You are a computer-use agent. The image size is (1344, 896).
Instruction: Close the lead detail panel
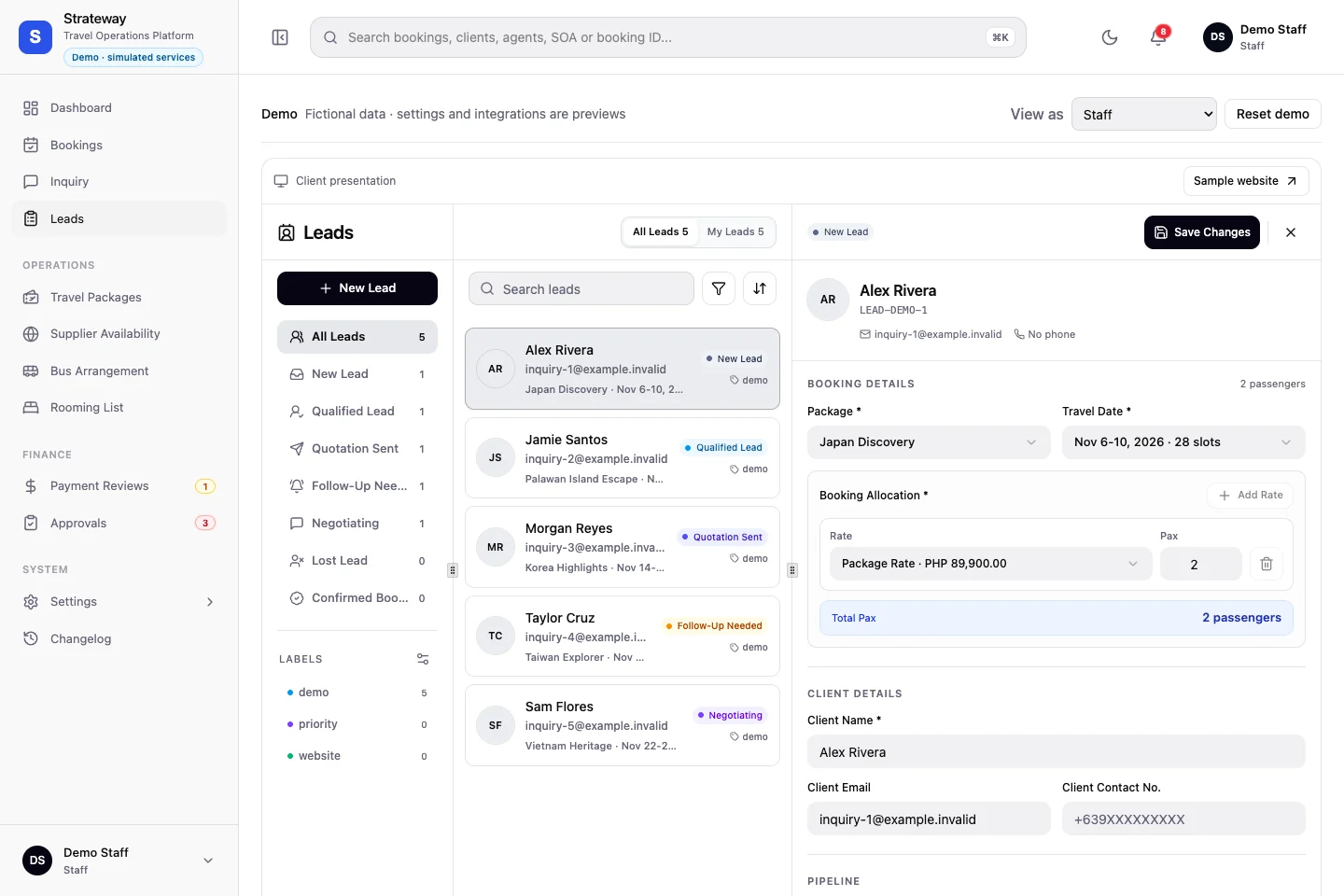point(1291,232)
